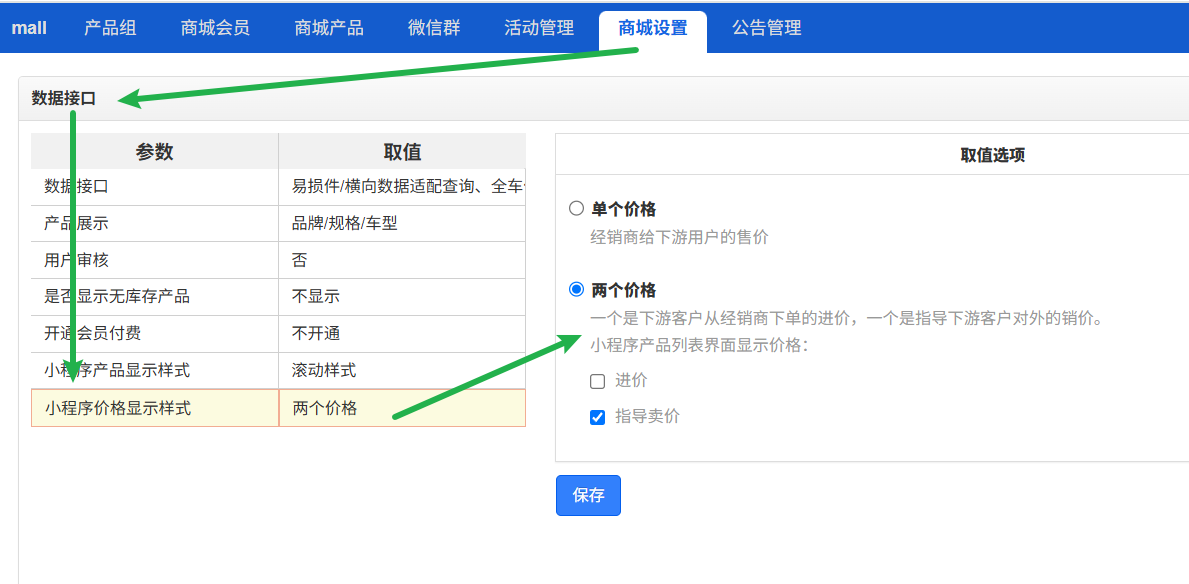Select the 数据接口 parameter row
This screenshot has width=1189, height=584.
pos(155,186)
